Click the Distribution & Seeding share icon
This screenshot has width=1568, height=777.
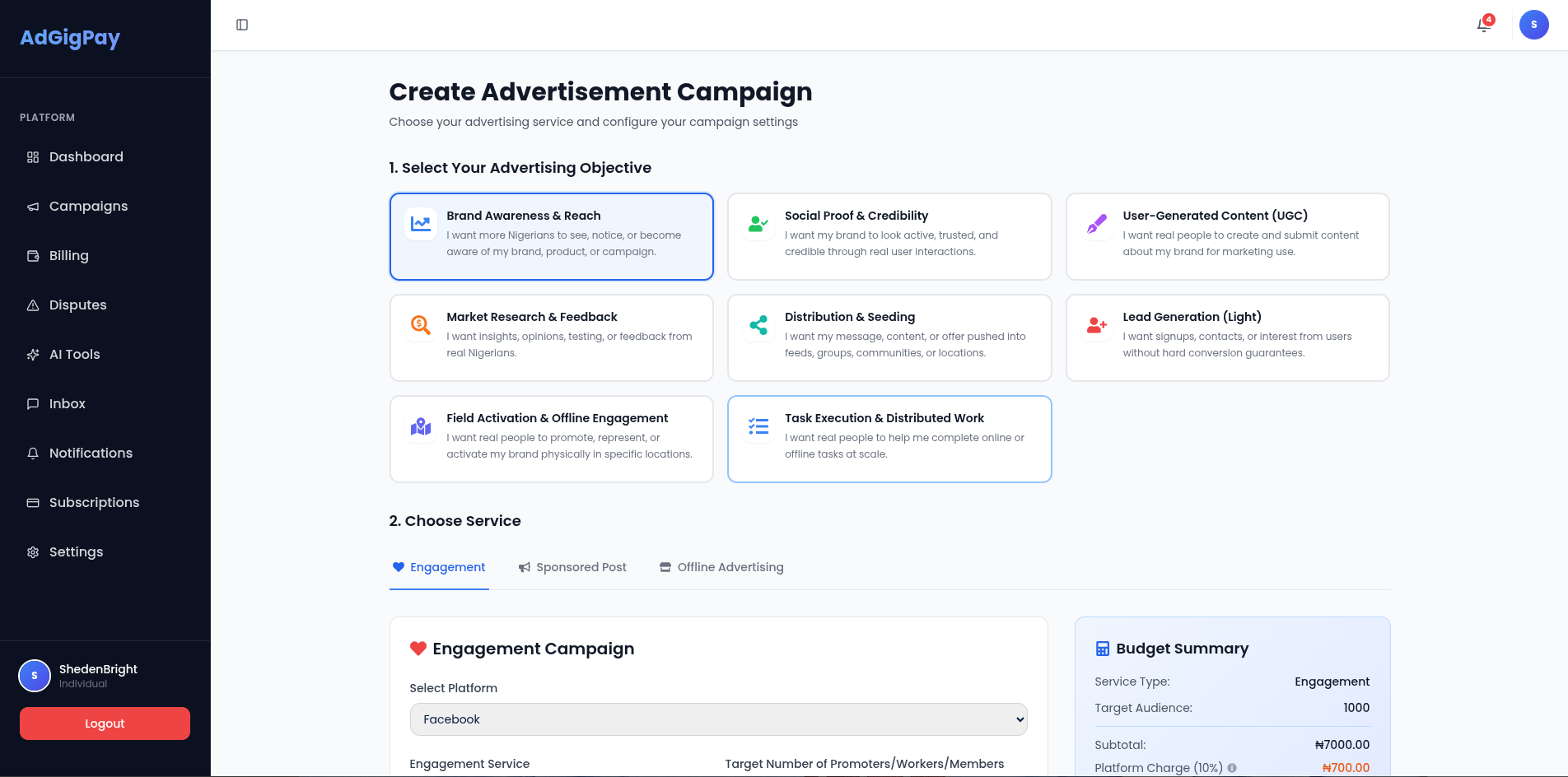758,325
